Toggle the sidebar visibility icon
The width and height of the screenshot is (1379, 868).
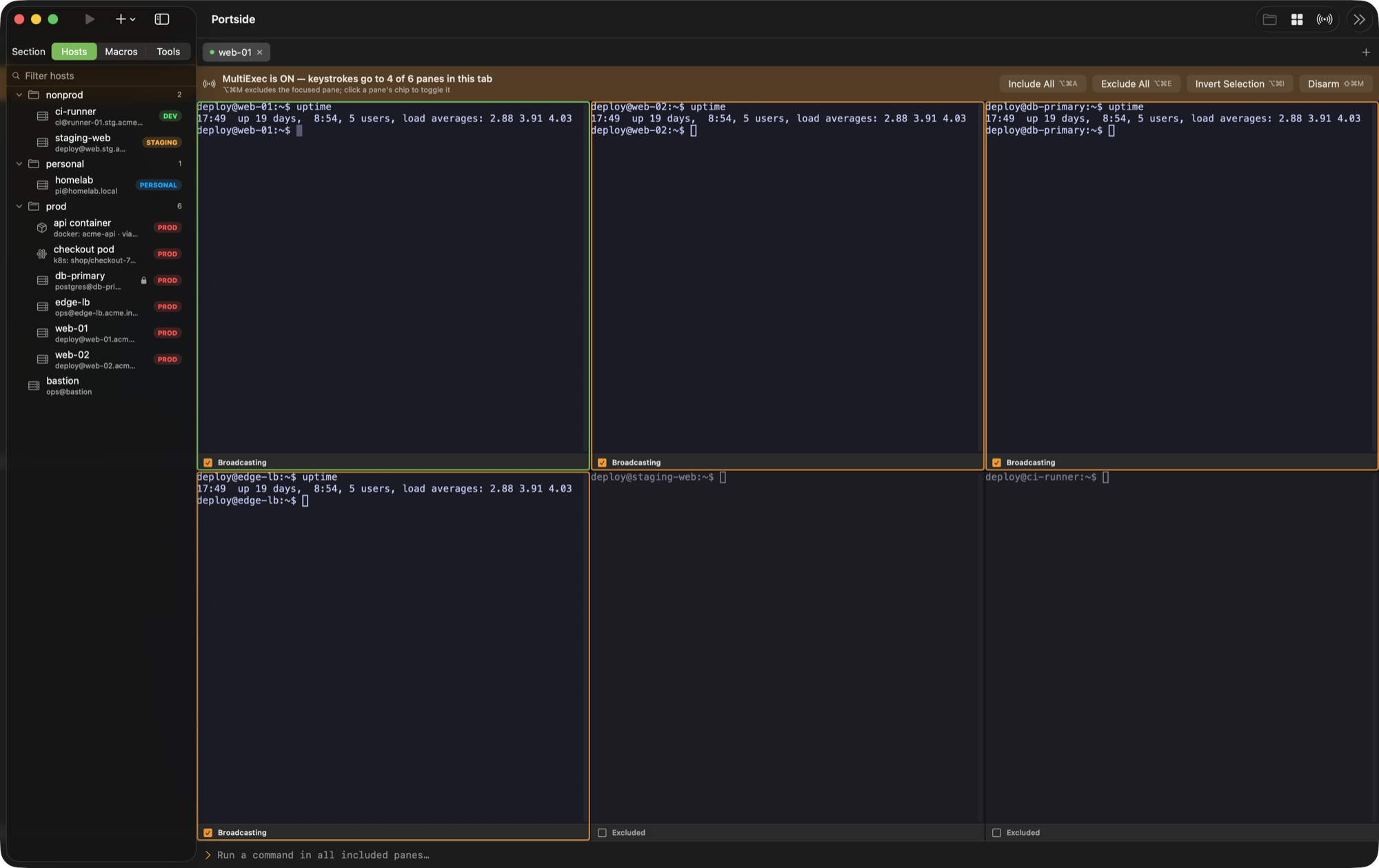tap(162, 19)
